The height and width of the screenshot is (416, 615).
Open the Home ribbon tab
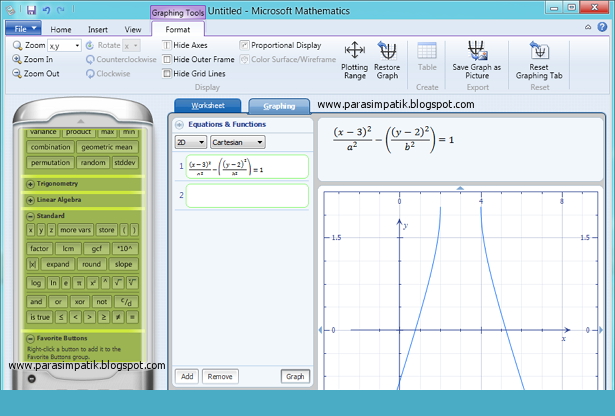coord(61,29)
